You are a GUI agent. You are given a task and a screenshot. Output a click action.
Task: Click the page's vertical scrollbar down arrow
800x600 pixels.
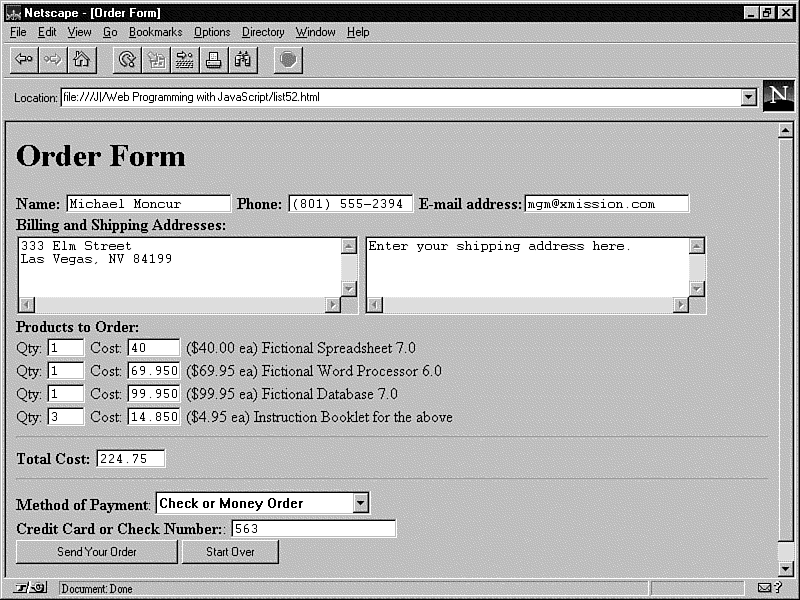pos(785,568)
